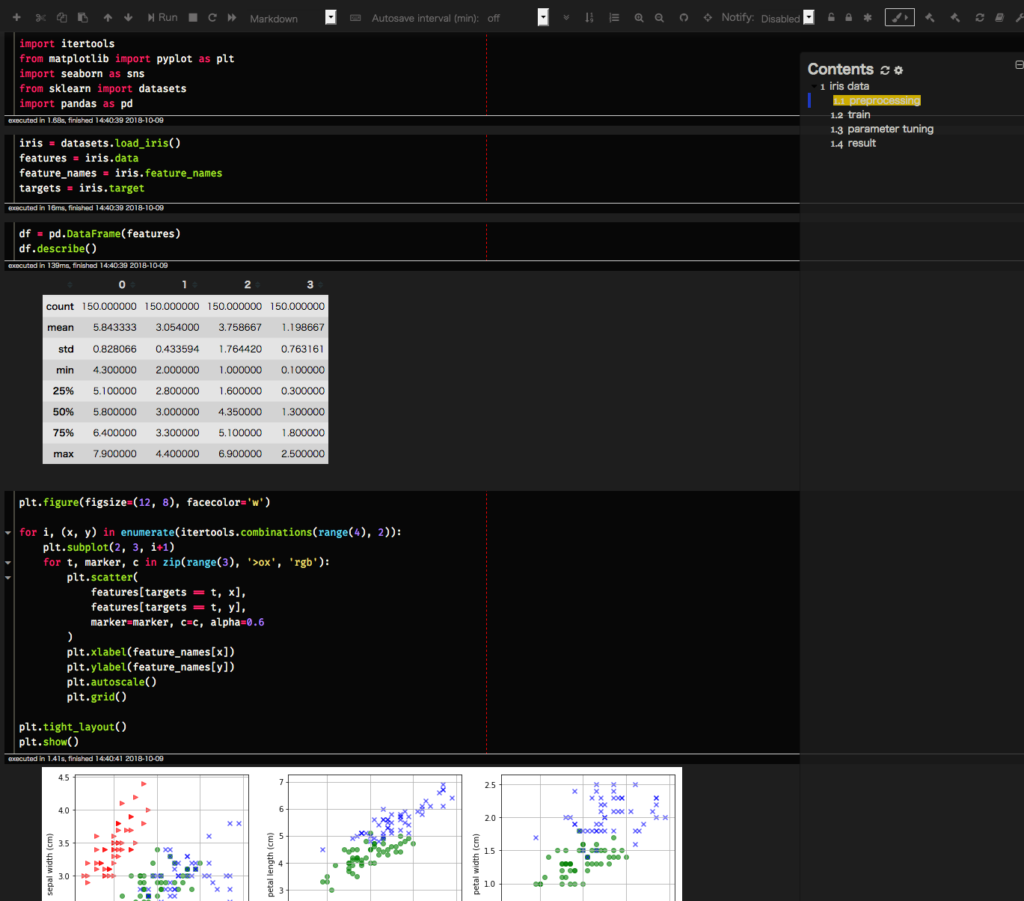The image size is (1024, 901).
Task: Click the crosshair target icon in toolbar
Action: pos(708,18)
